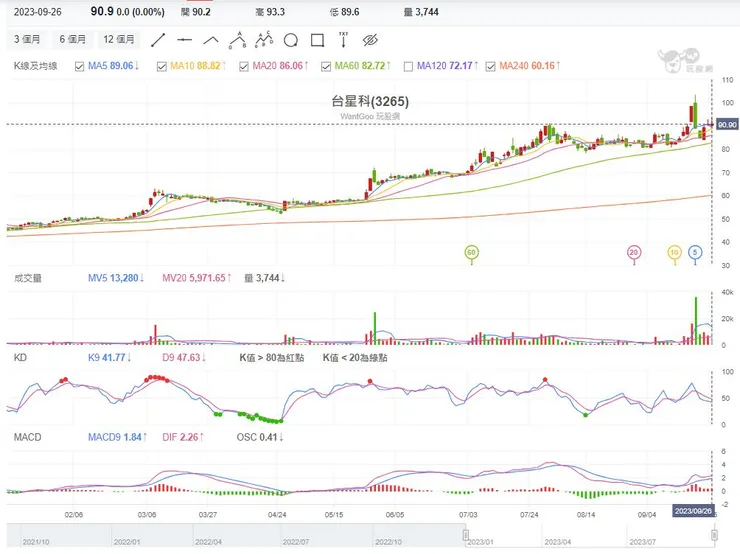Click the OSC 0.41 value
The height and width of the screenshot is (554, 740).
(x=260, y=437)
